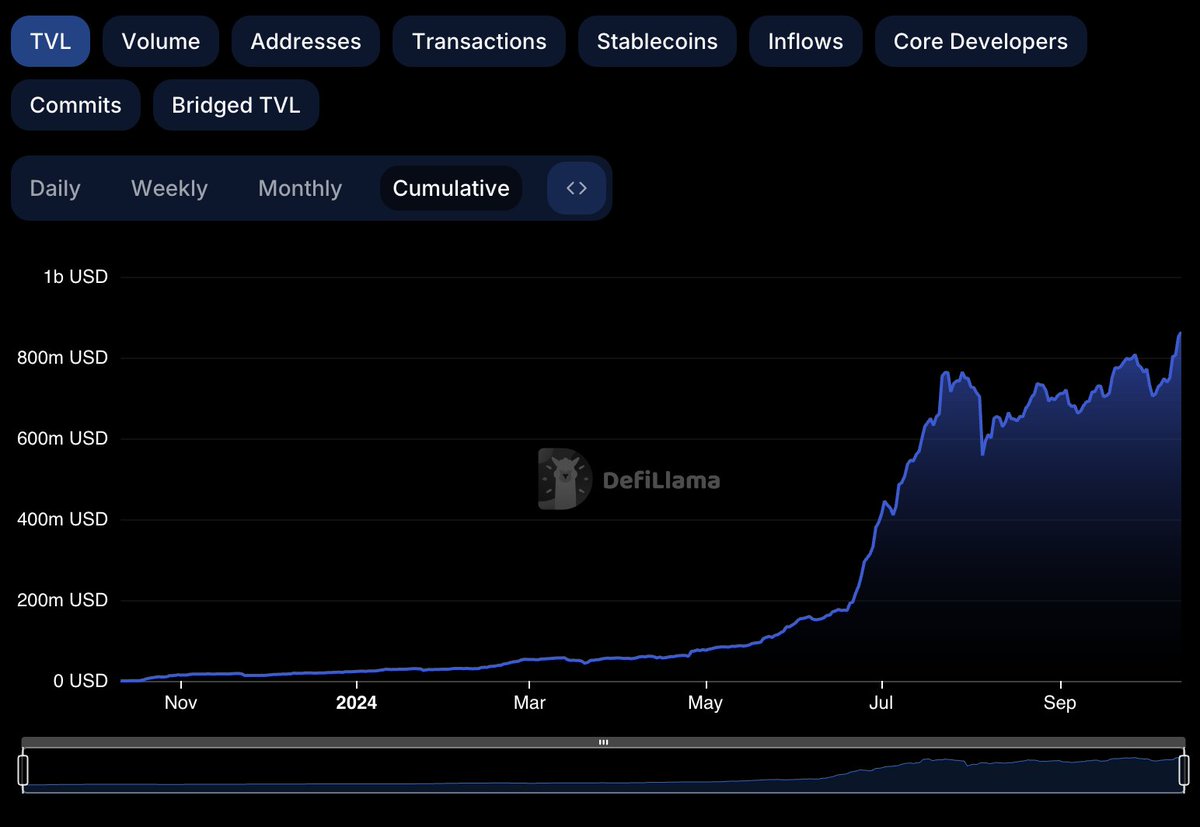View the Transactions tab

click(478, 41)
